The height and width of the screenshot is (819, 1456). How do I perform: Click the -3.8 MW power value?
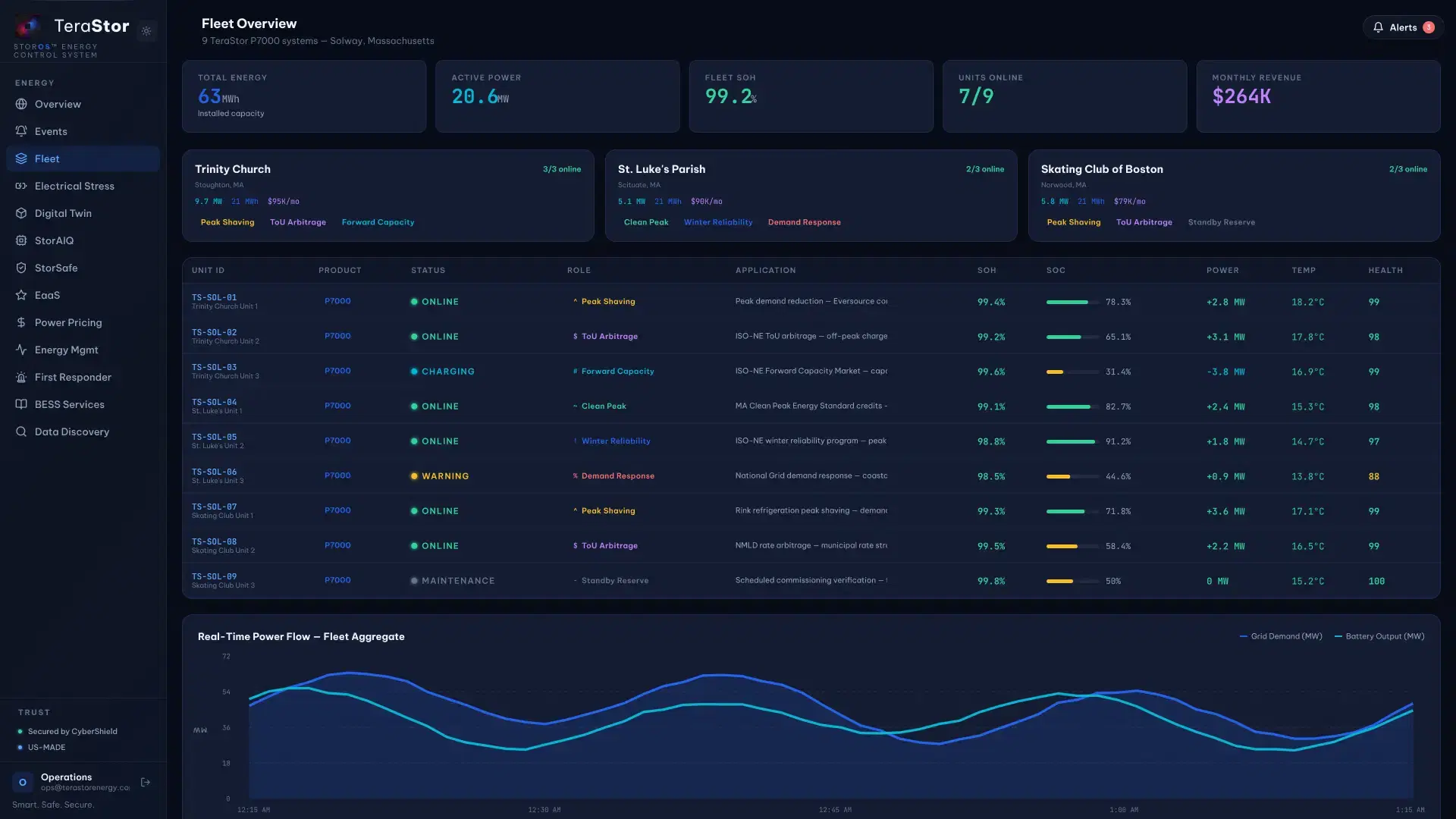click(1225, 372)
